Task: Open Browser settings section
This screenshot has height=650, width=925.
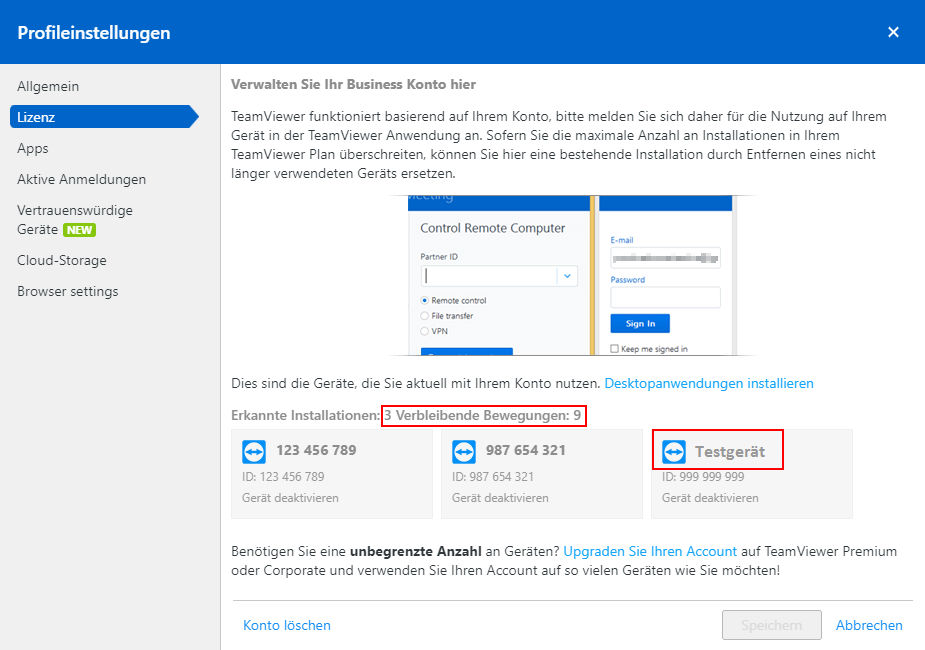Action: point(67,291)
